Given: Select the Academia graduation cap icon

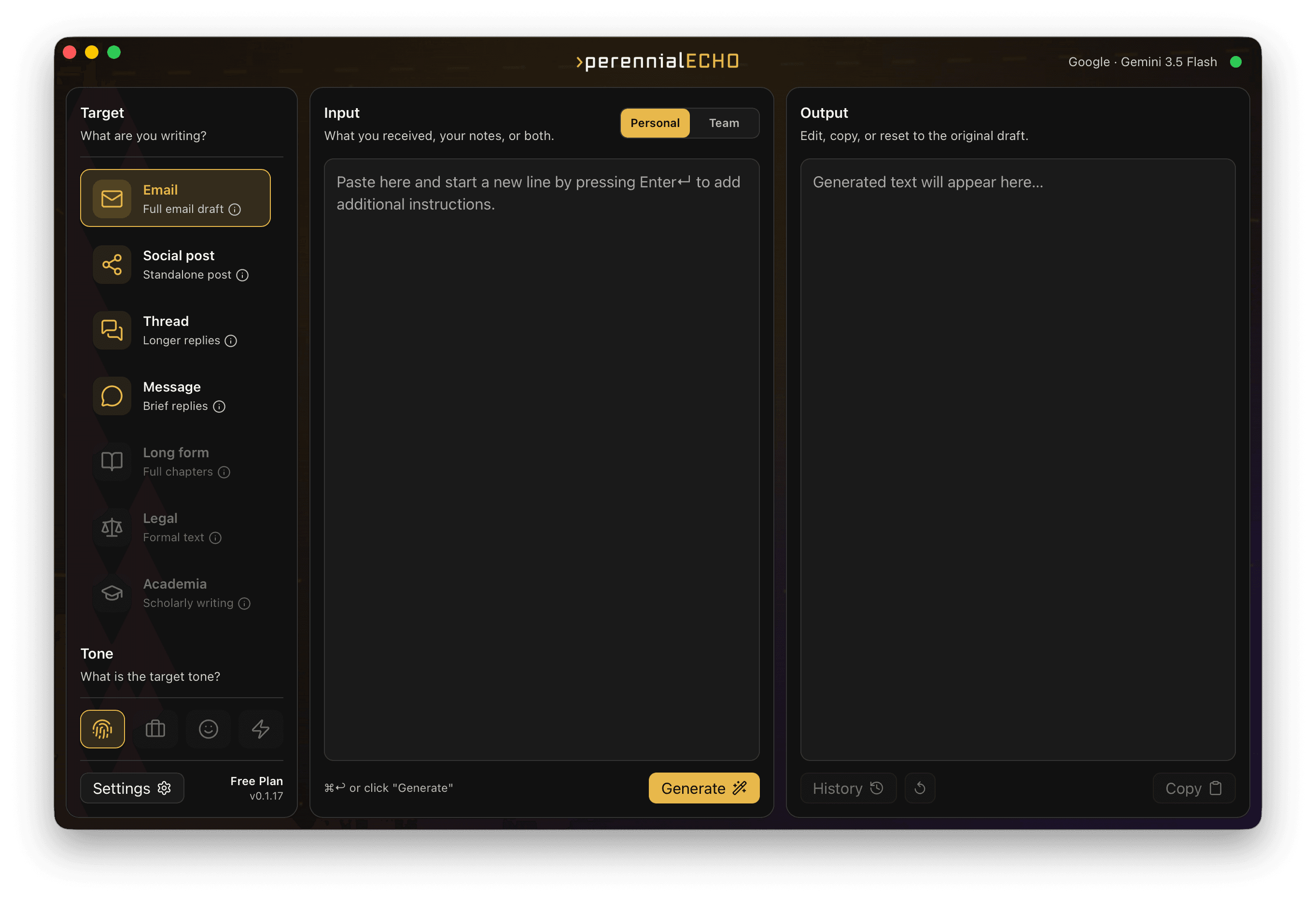Looking at the screenshot, I should pos(112,593).
